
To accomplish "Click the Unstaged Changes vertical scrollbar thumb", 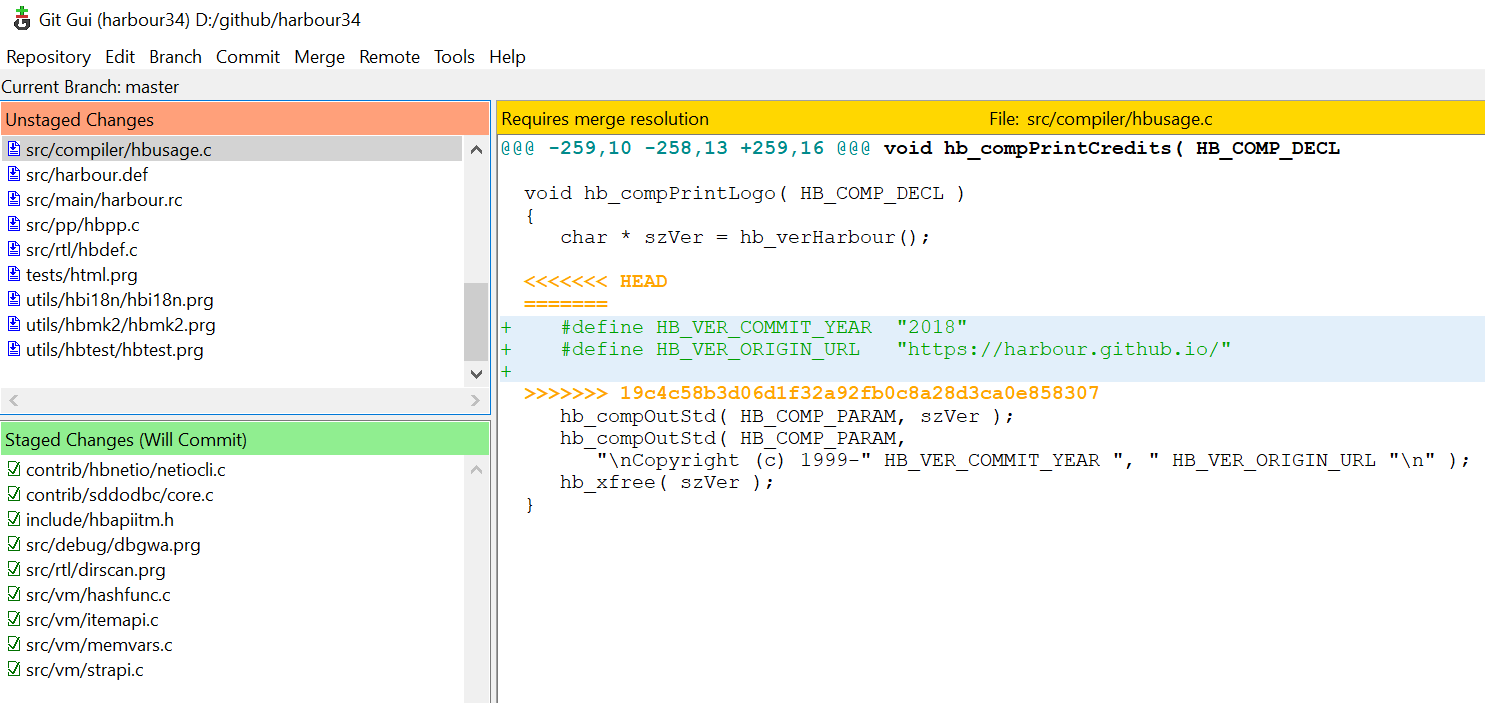I will pyautogui.click(x=476, y=320).
